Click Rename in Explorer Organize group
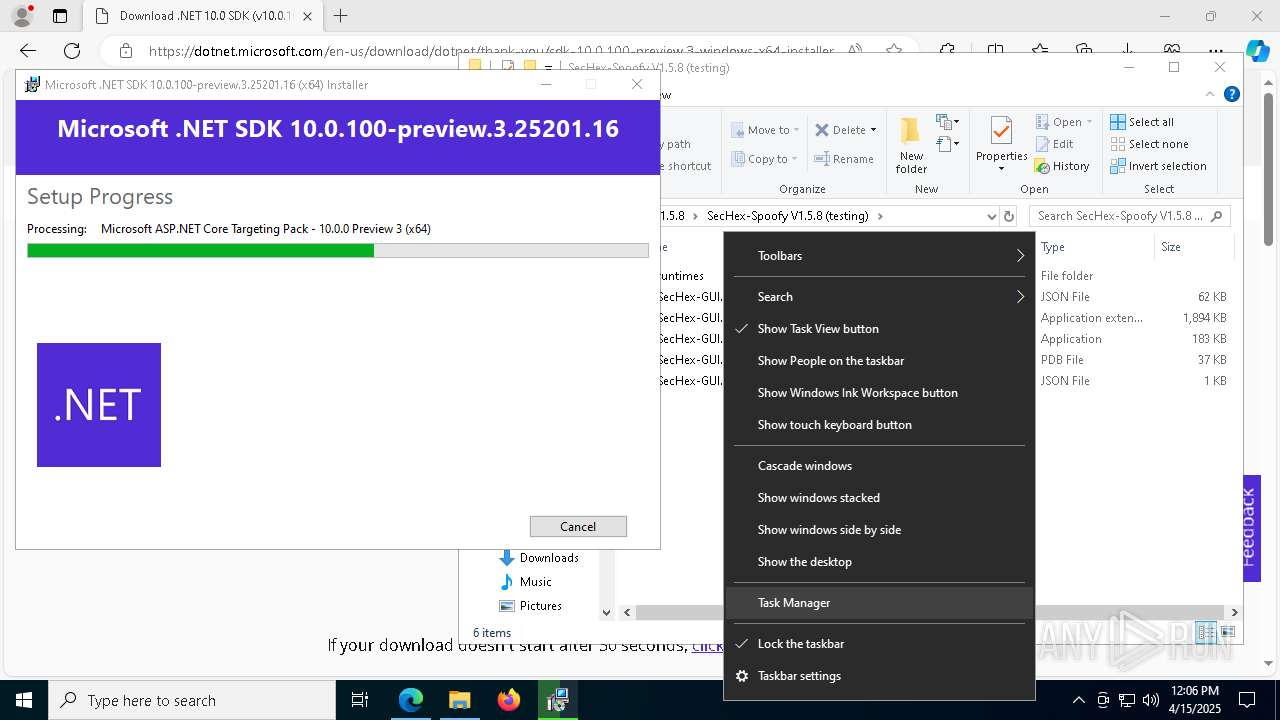Viewport: 1280px width, 720px height. tap(844, 159)
